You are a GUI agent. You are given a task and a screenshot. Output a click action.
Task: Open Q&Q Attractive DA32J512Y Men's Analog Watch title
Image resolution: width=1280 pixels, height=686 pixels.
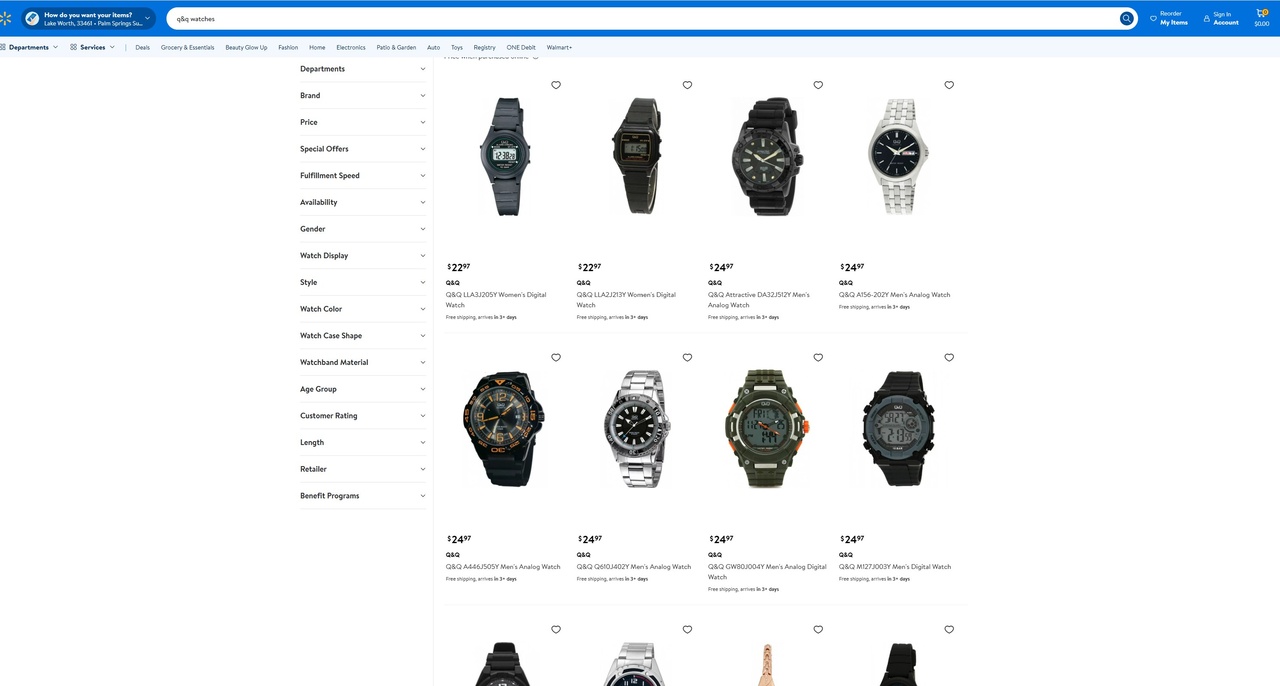(x=759, y=300)
